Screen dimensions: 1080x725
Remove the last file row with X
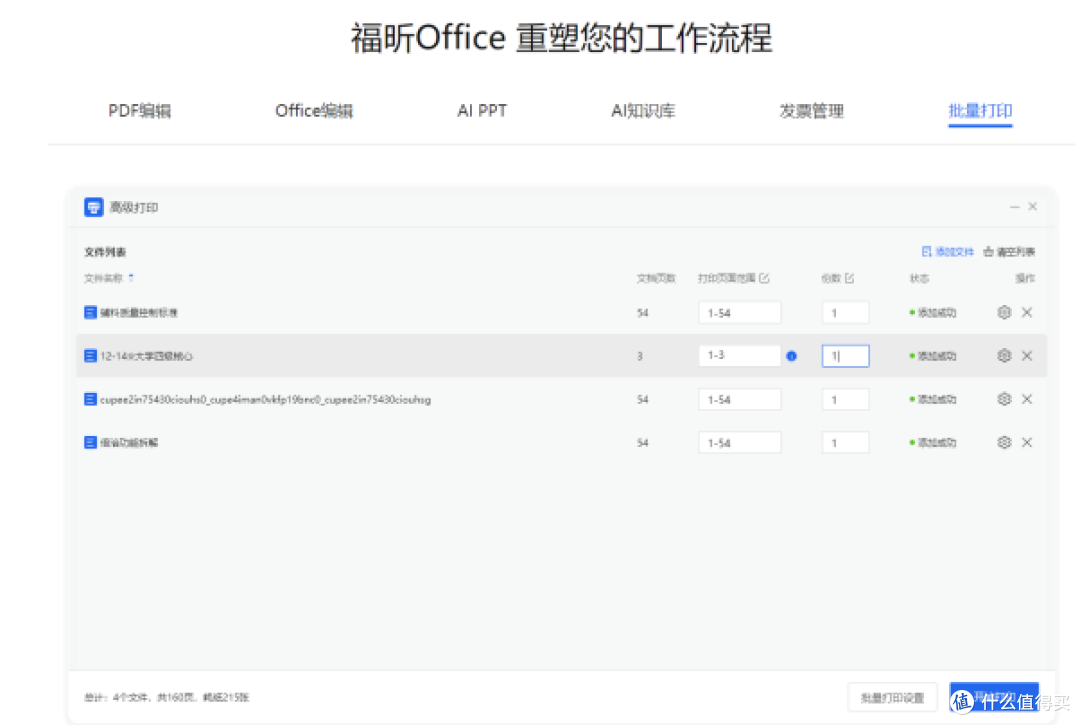click(1027, 443)
